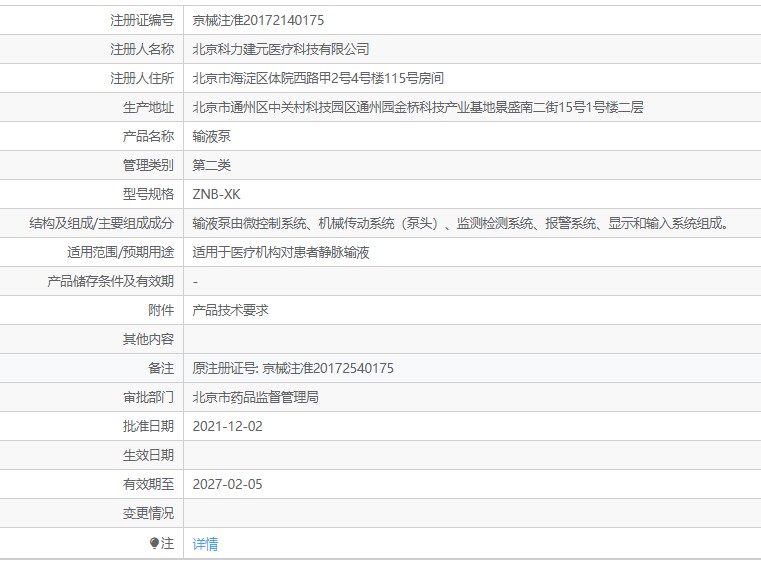Select management class 第二类
The width and height of the screenshot is (761, 566).
(x=211, y=165)
